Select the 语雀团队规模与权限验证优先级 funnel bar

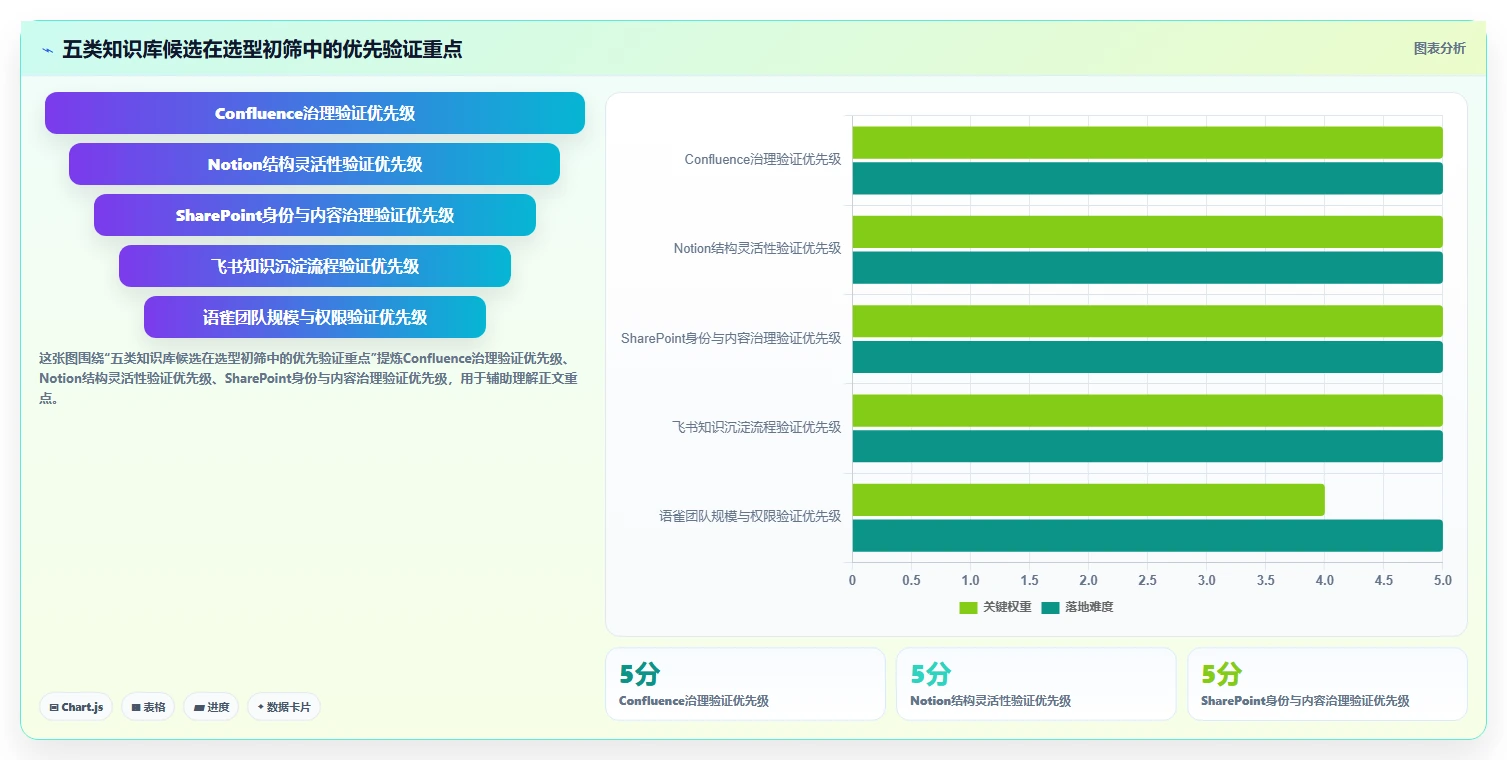[315, 317]
